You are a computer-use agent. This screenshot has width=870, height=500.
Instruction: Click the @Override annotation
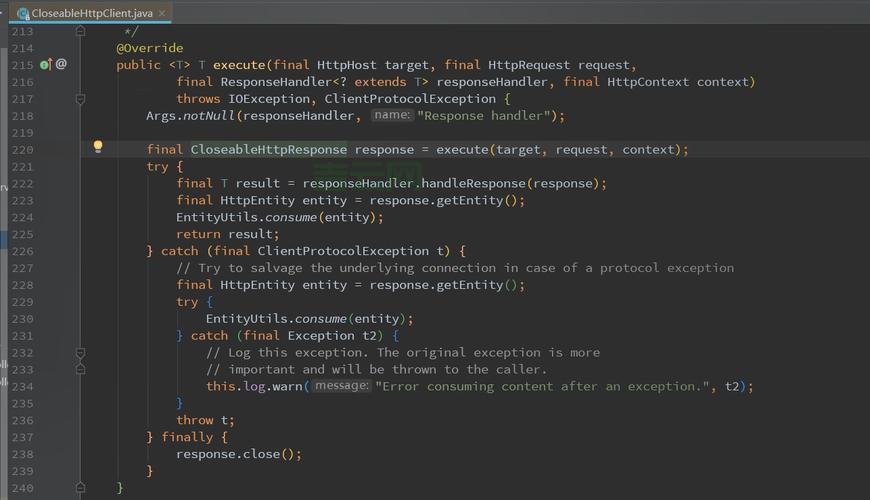150,48
